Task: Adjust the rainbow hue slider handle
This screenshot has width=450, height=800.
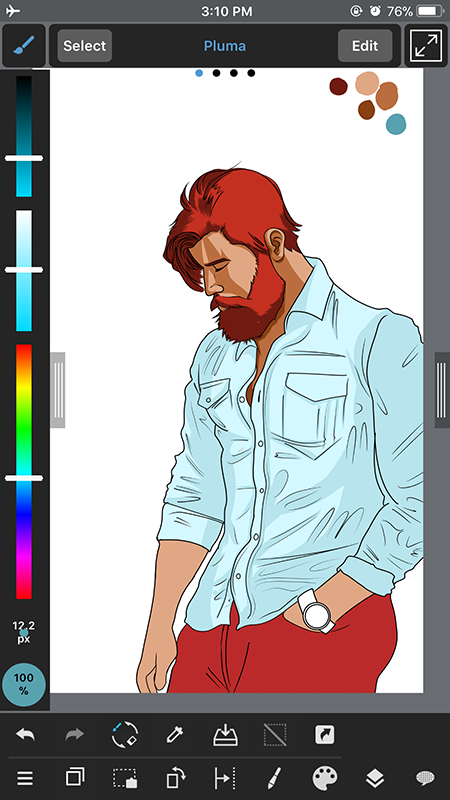Action: pos(24,478)
